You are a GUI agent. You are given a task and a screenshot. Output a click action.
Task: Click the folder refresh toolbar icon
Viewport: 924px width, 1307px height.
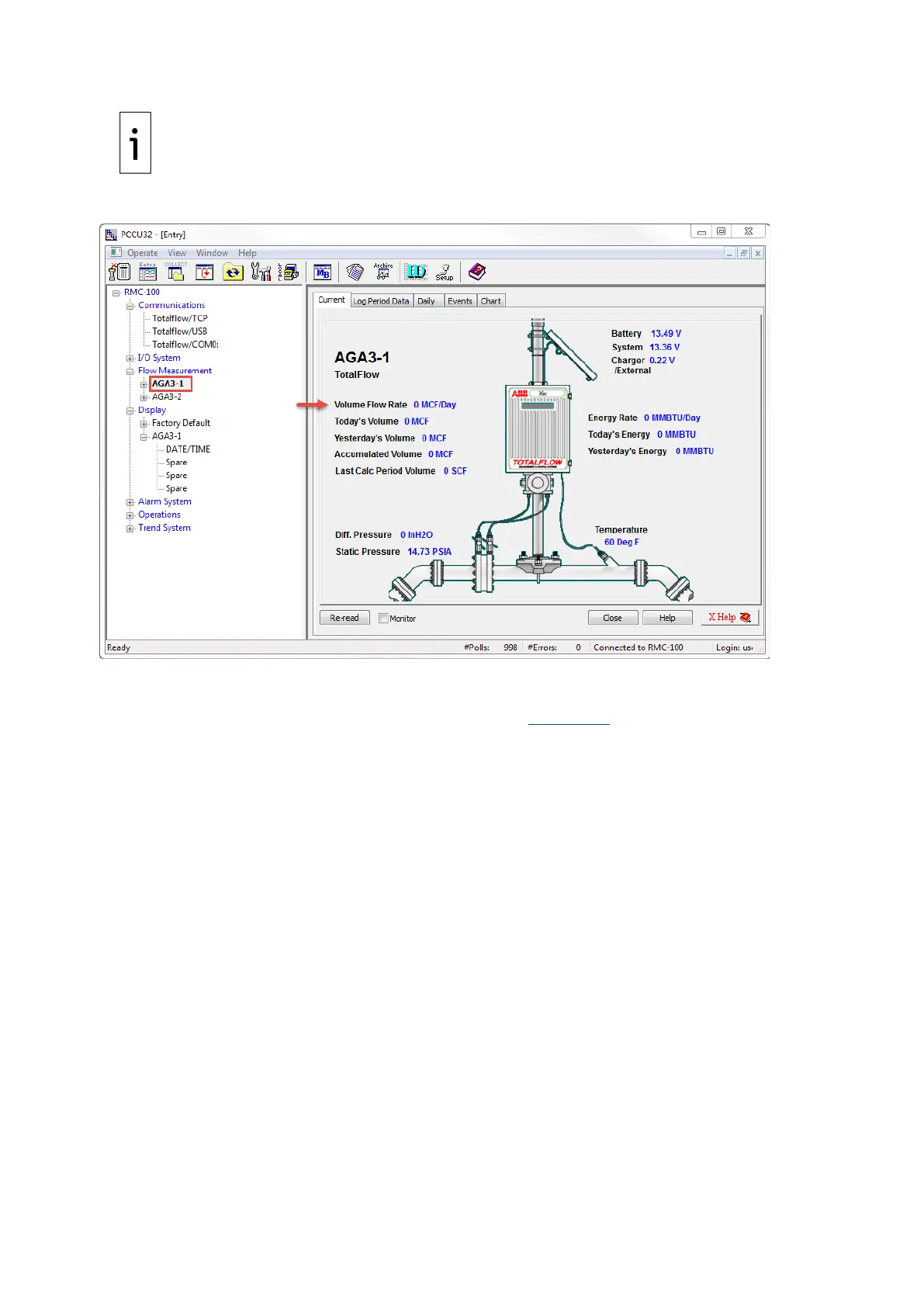pyautogui.click(x=233, y=272)
